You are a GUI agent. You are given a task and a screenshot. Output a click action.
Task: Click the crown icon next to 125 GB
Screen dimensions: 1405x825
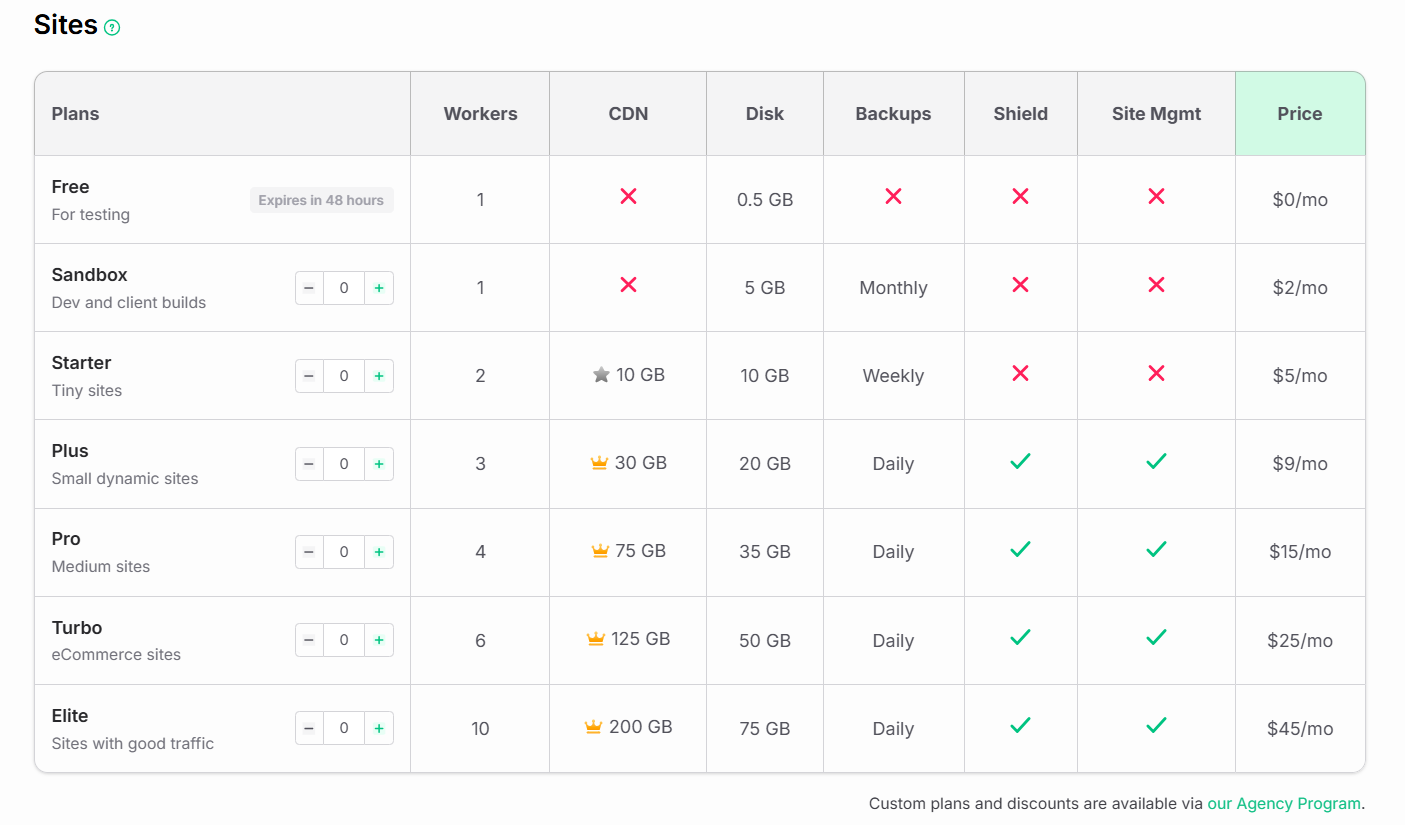[x=596, y=639]
